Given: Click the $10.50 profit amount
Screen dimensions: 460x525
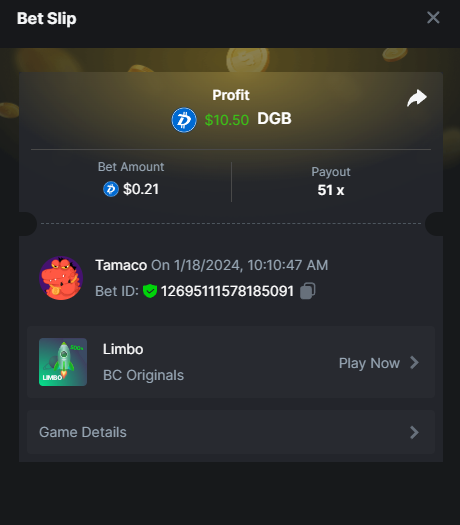Looking at the screenshot, I should pos(227,120).
